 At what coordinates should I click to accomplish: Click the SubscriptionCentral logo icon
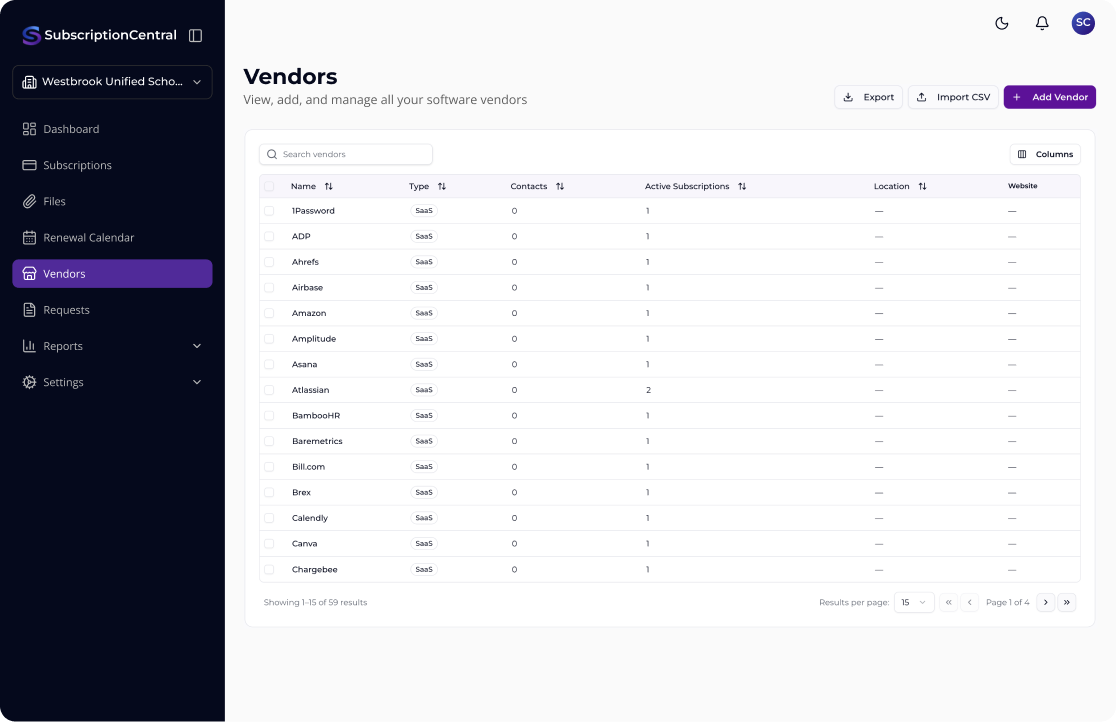[x=31, y=35]
